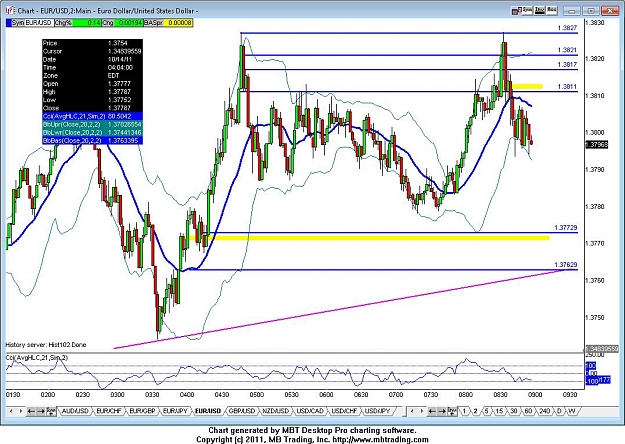Screen dimensions: 625x444
Task: Click the 0830 time axis label
Action: pos(500,395)
